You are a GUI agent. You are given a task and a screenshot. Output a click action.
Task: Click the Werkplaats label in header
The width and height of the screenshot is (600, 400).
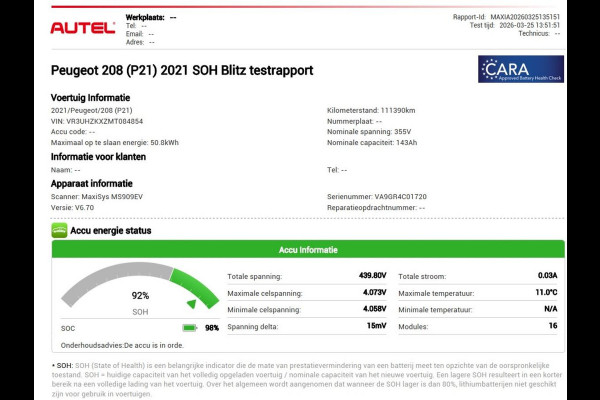(145, 17)
